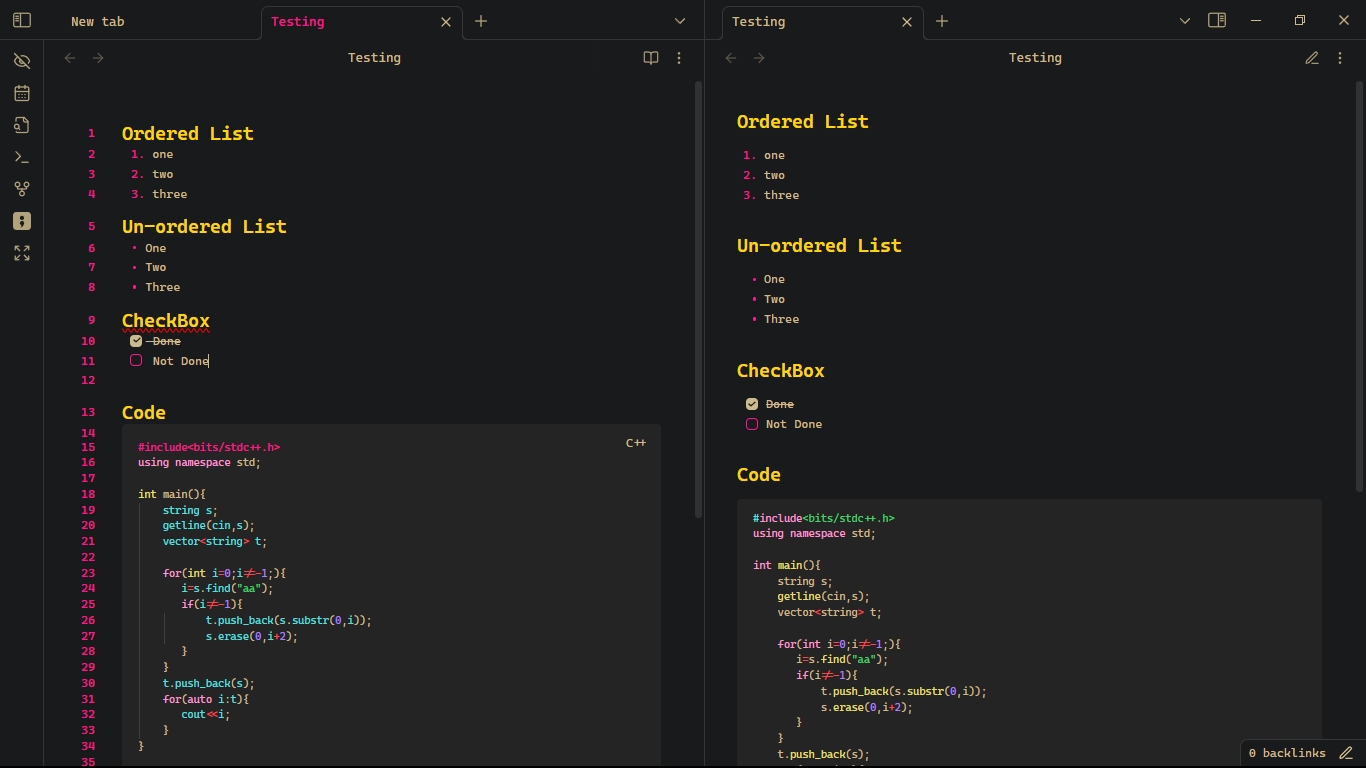
Task: Click the crossed-eye ribbon icon
Action: (22, 61)
